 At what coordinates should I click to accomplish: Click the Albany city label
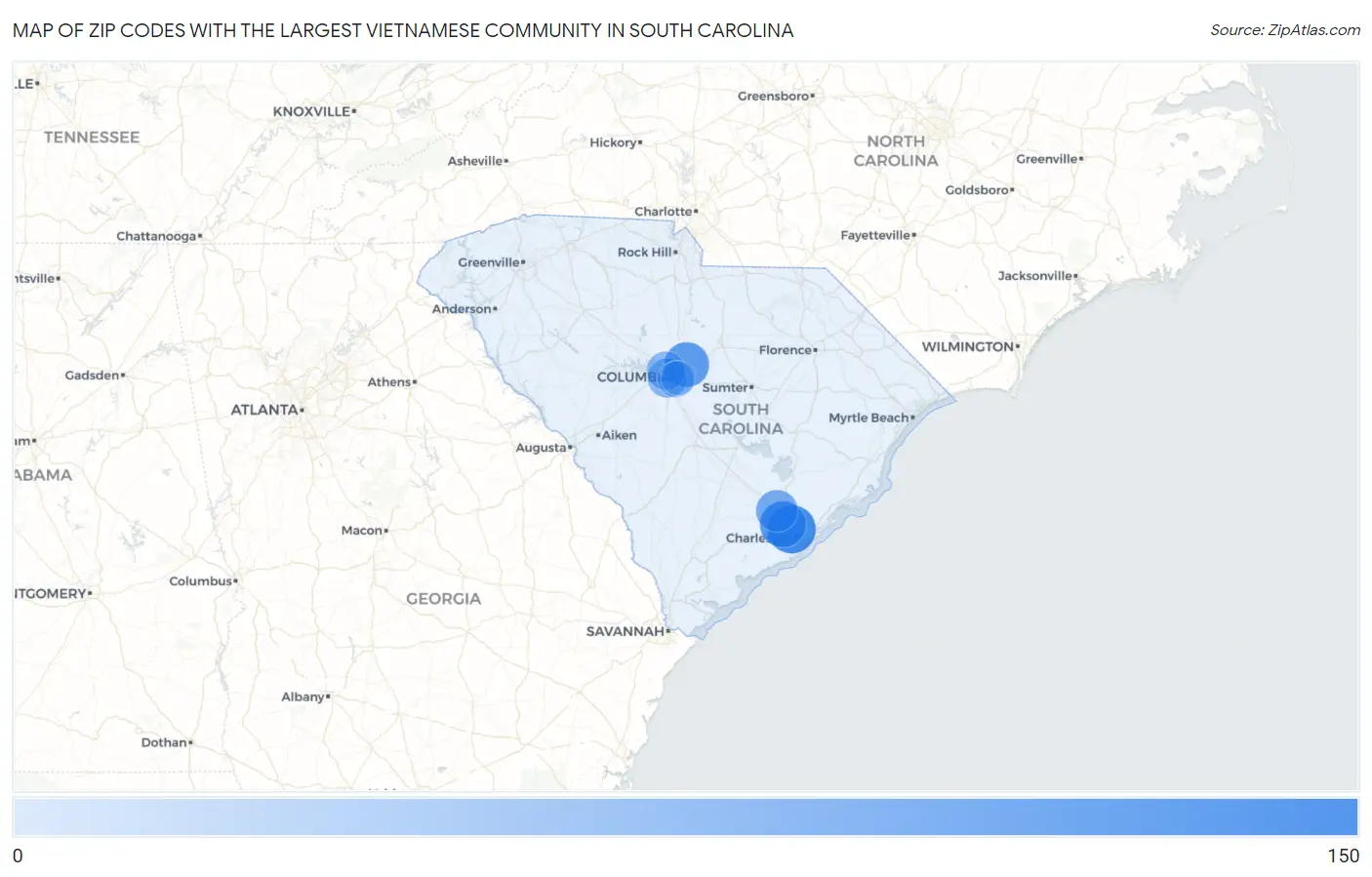pos(303,697)
